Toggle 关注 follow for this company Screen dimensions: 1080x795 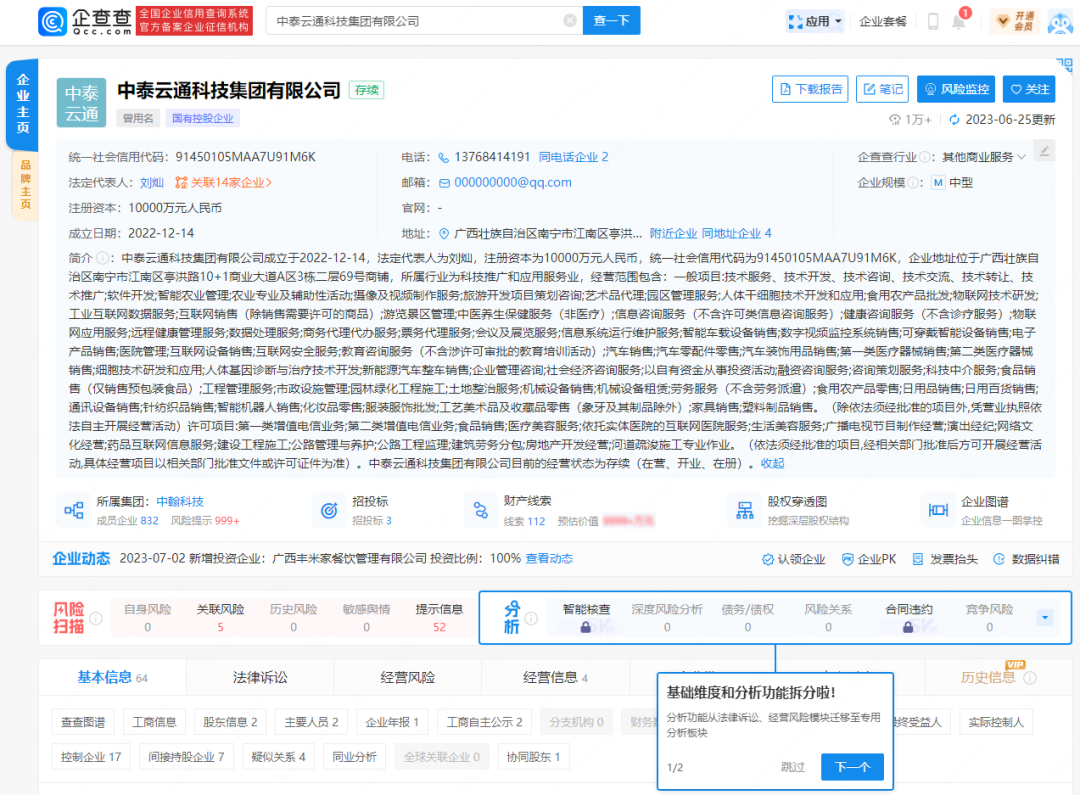pyautogui.click(x=1027, y=89)
